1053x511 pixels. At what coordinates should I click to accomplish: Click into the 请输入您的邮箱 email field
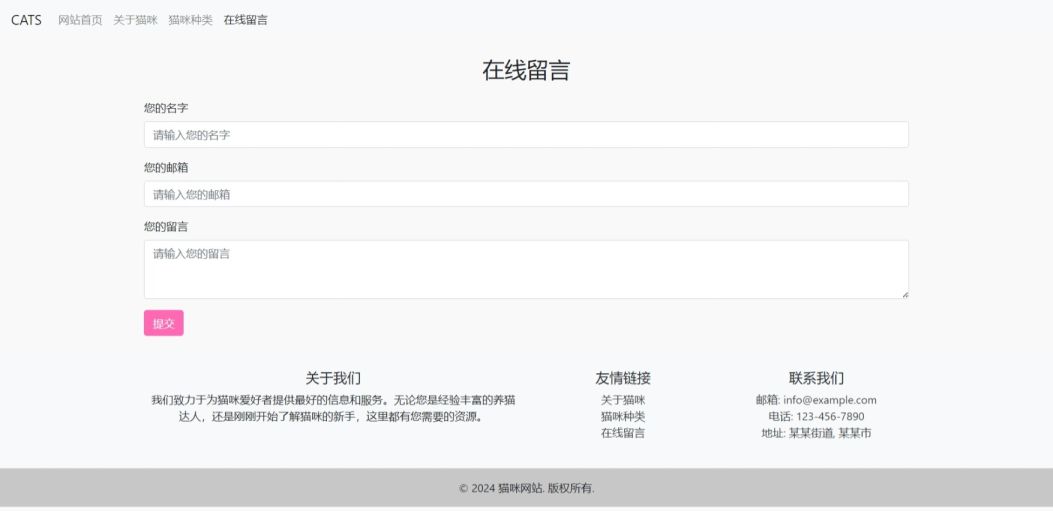[x=526, y=194]
